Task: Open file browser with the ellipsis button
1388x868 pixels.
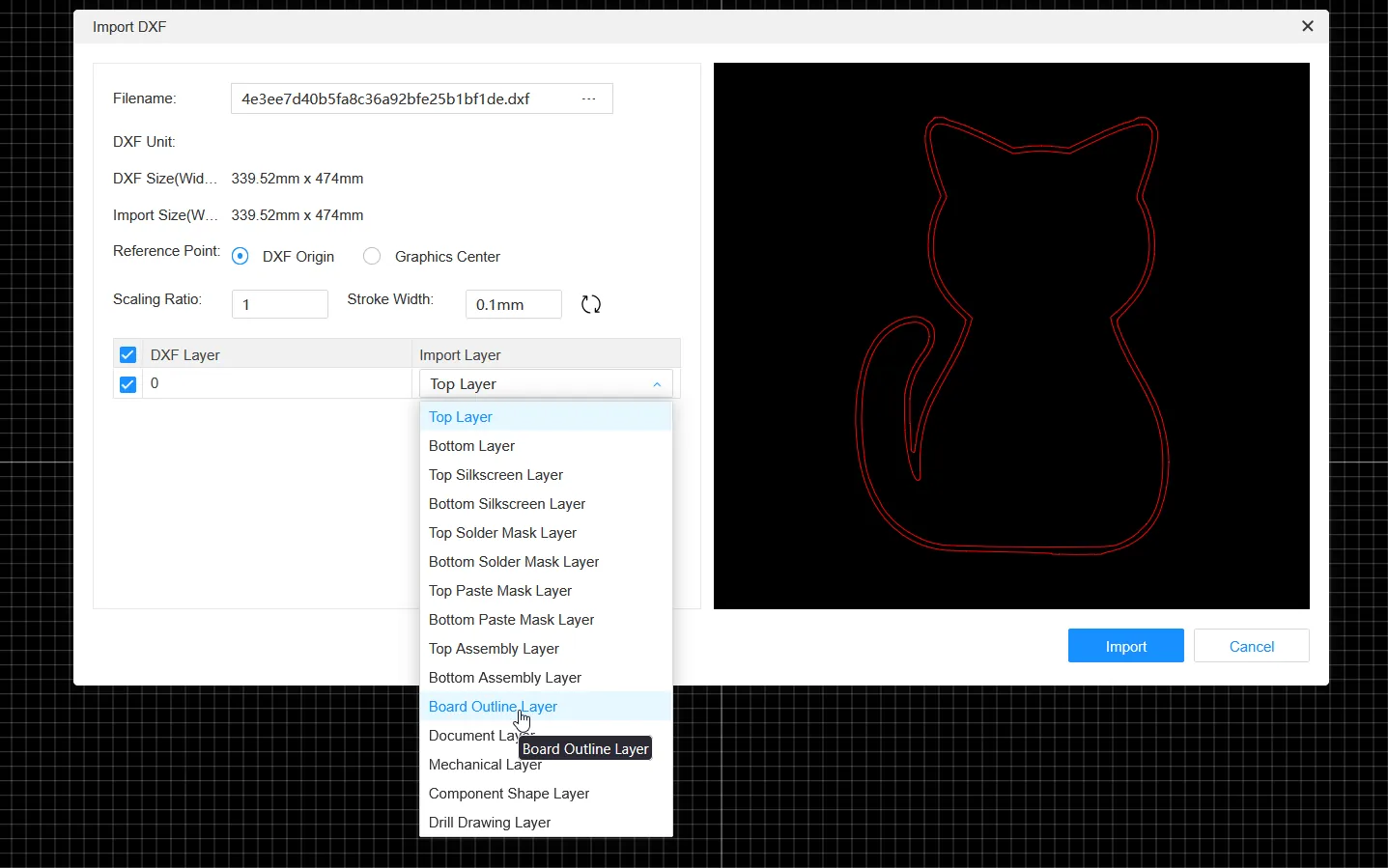Action: tap(589, 98)
